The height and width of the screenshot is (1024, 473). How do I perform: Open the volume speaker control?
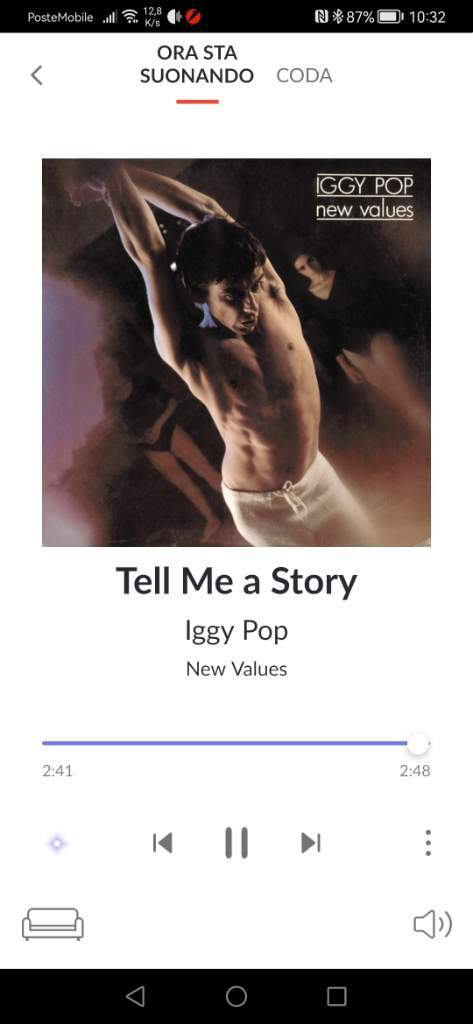[x=432, y=925]
